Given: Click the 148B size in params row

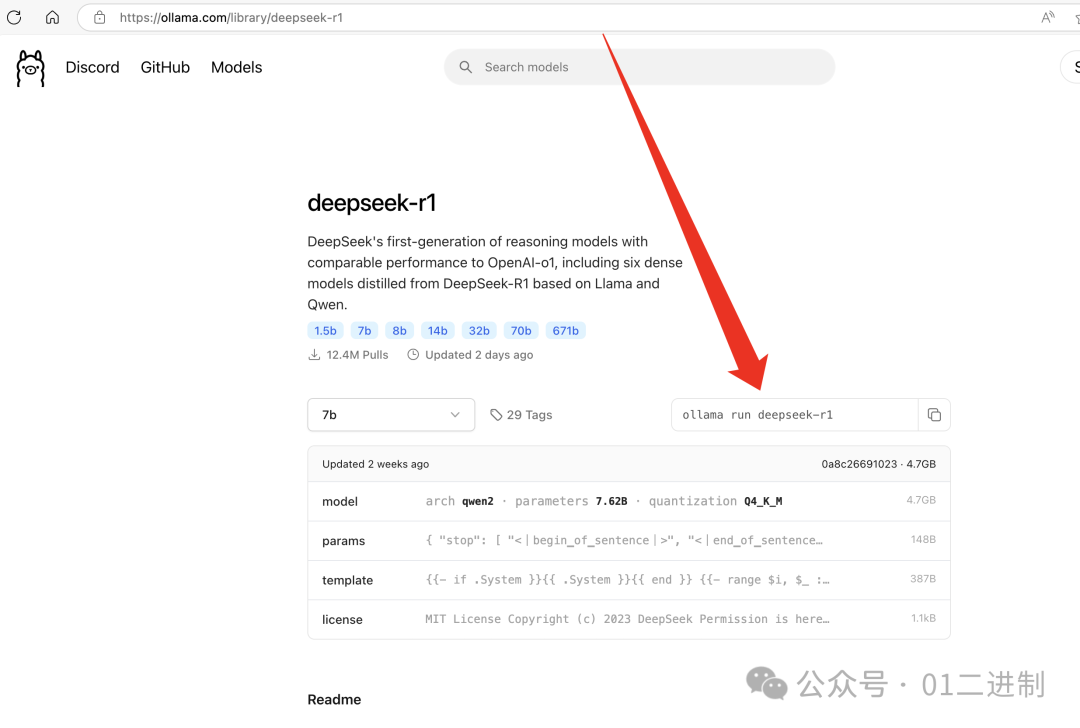Looking at the screenshot, I should tap(923, 539).
